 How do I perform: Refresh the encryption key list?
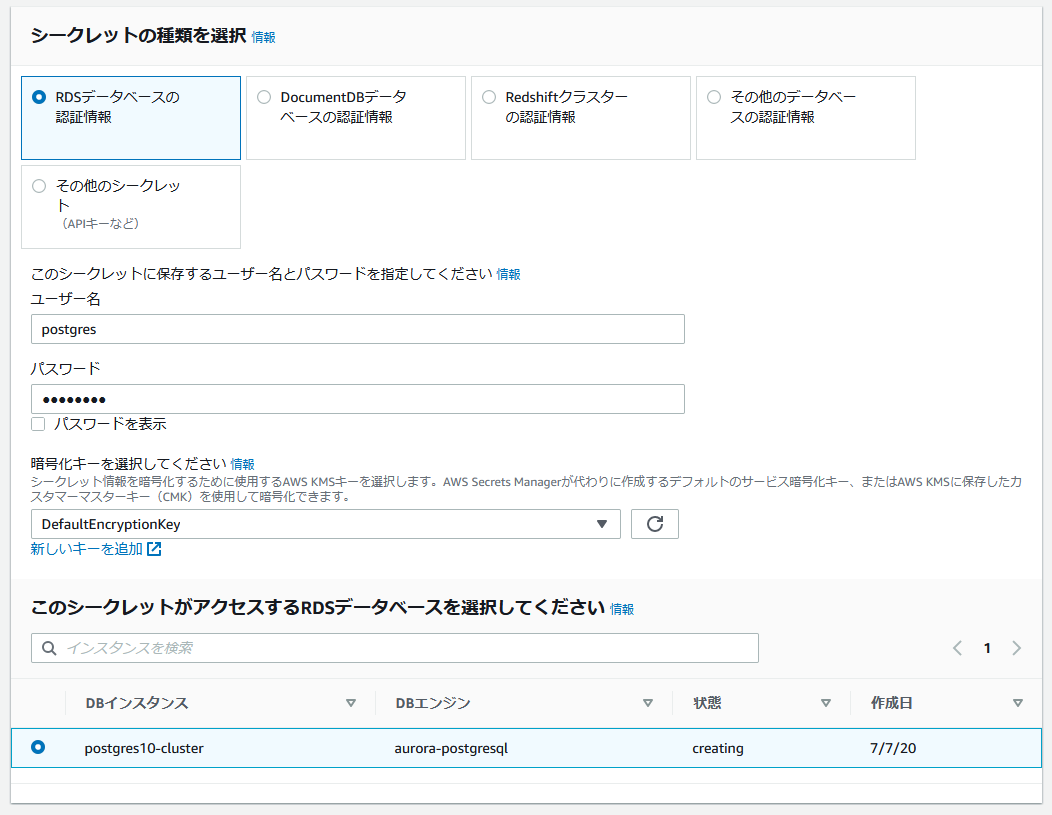pos(655,524)
